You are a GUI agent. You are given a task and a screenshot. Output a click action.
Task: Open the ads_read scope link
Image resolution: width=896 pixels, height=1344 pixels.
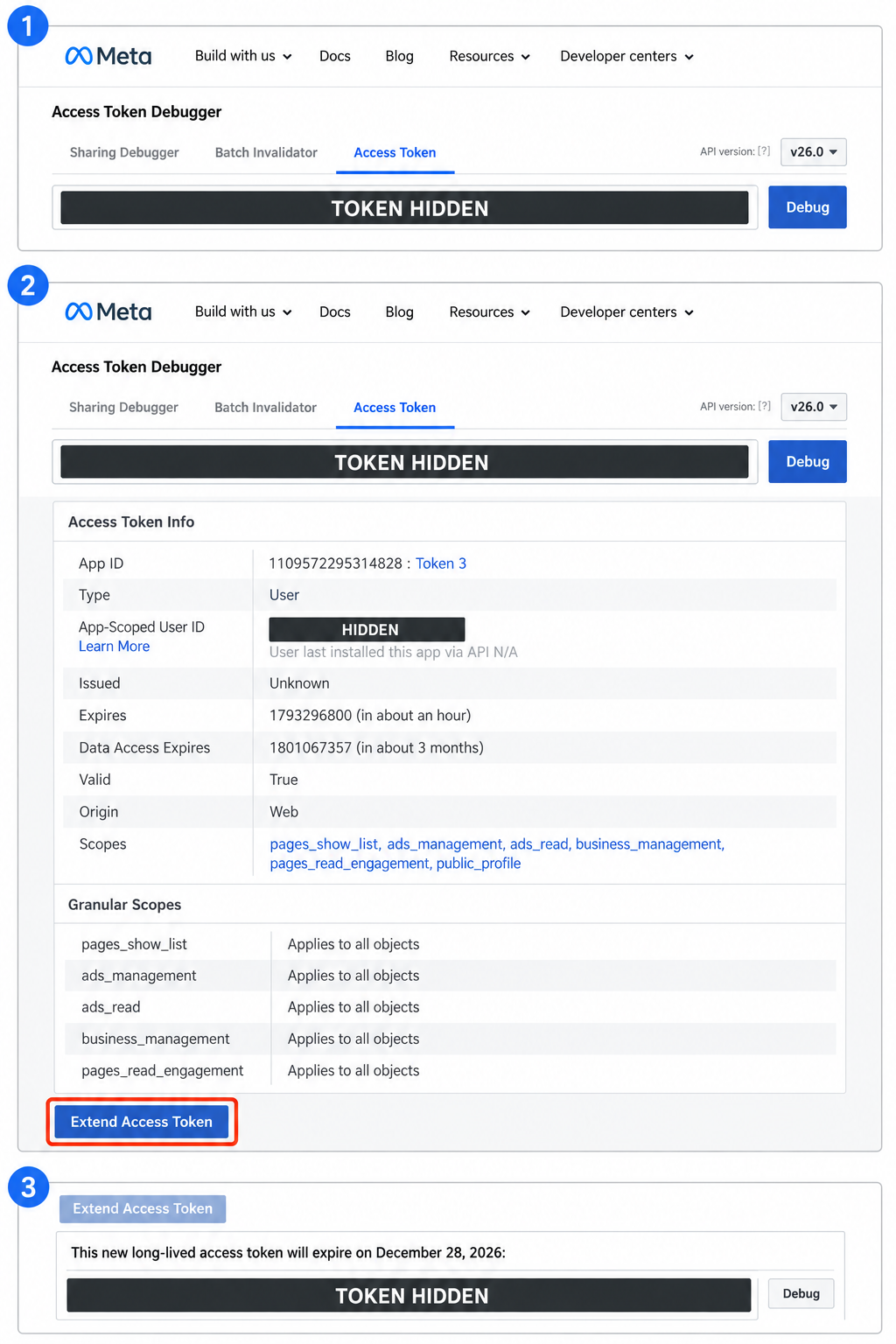(x=540, y=844)
